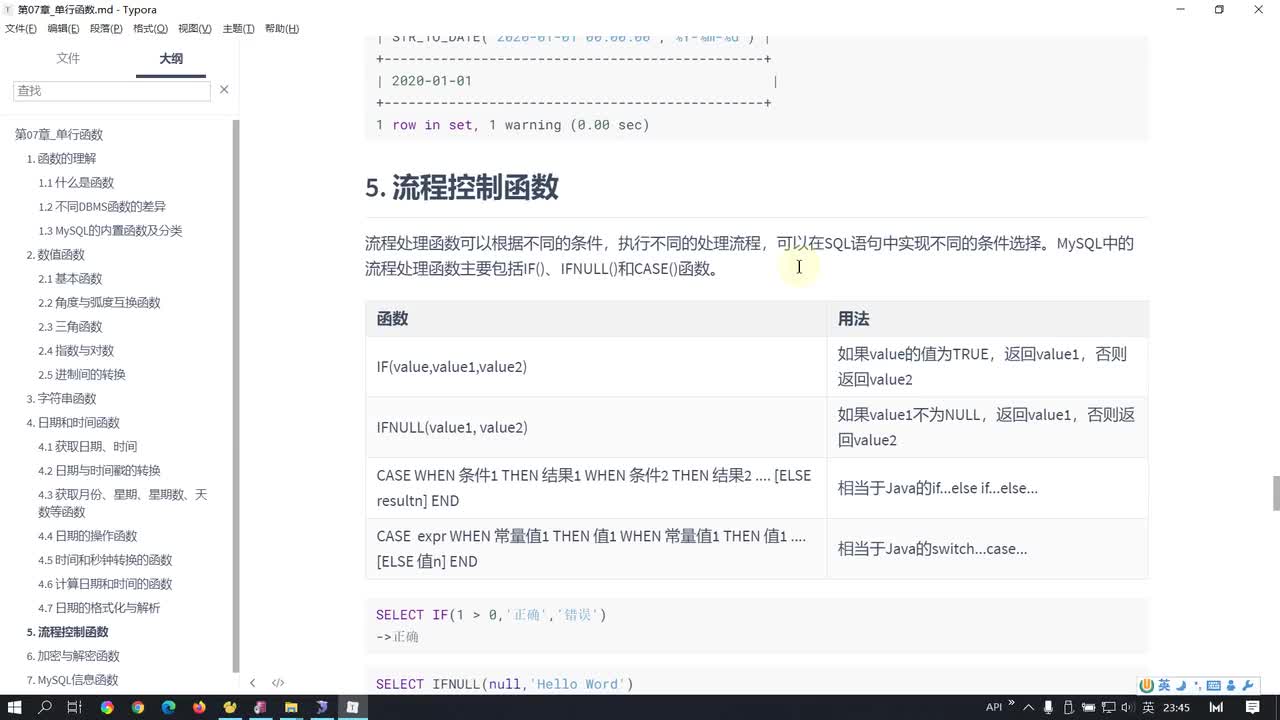This screenshot has width=1280, height=720.
Task: Show hidden system tray icons
Action: click(1028, 707)
